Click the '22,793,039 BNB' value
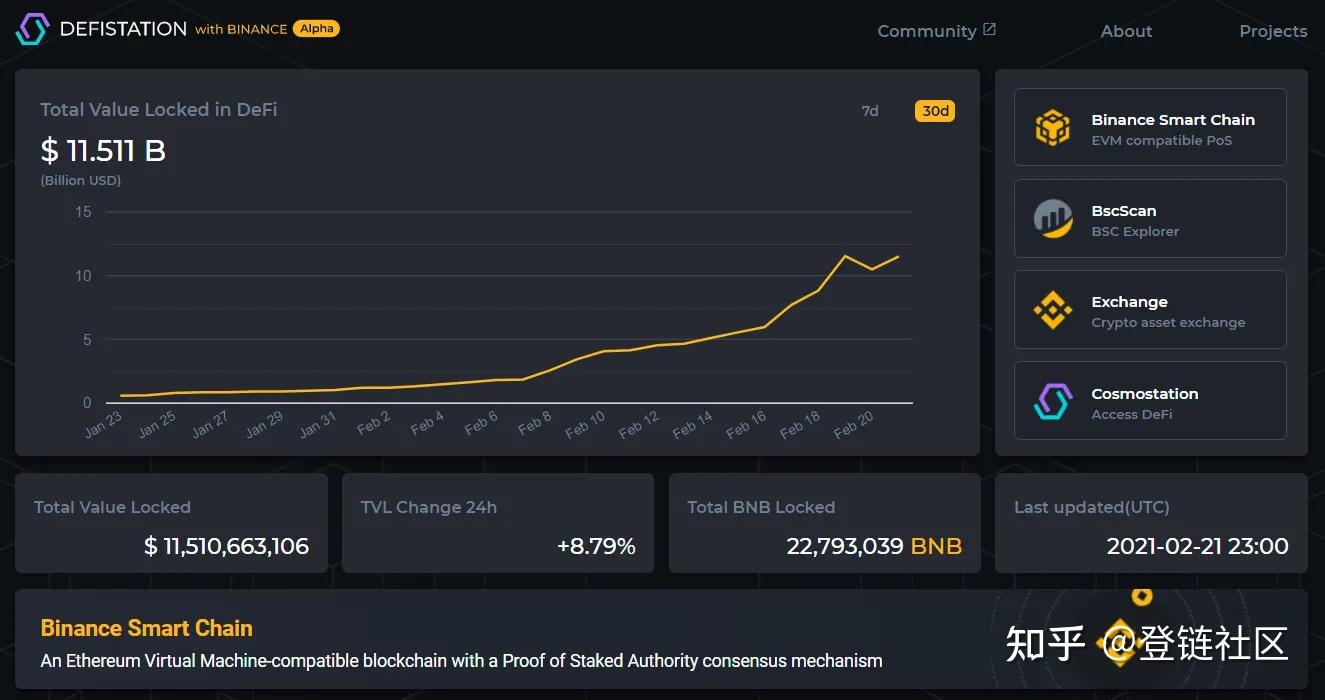 (874, 546)
